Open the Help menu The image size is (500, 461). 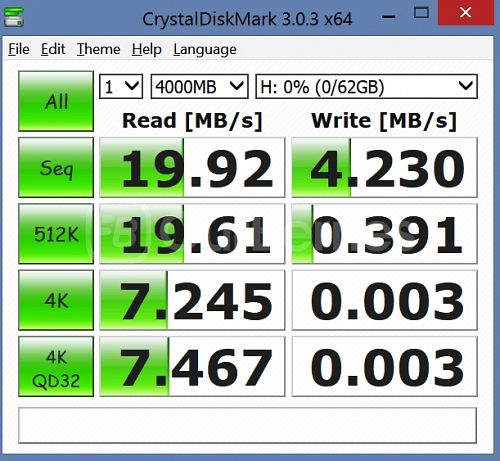click(147, 49)
